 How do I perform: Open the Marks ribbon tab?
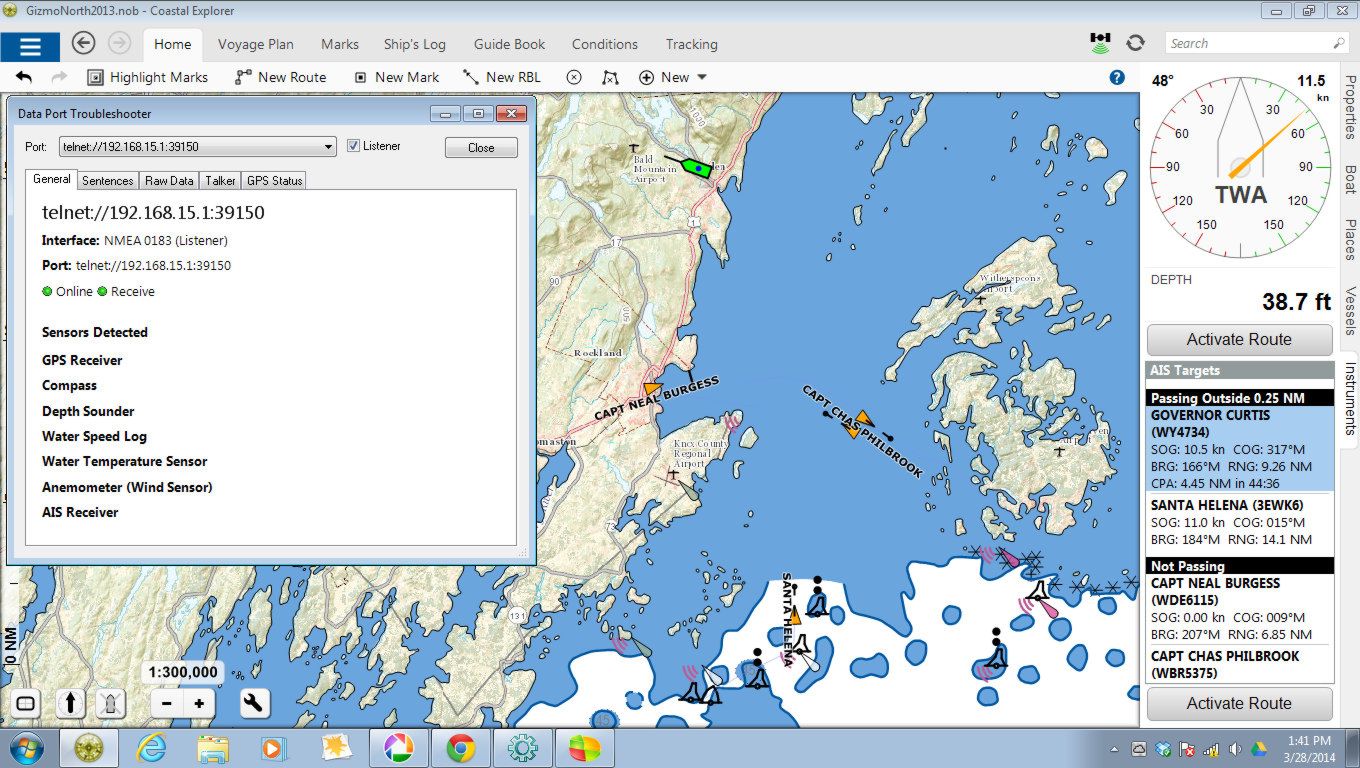click(340, 44)
